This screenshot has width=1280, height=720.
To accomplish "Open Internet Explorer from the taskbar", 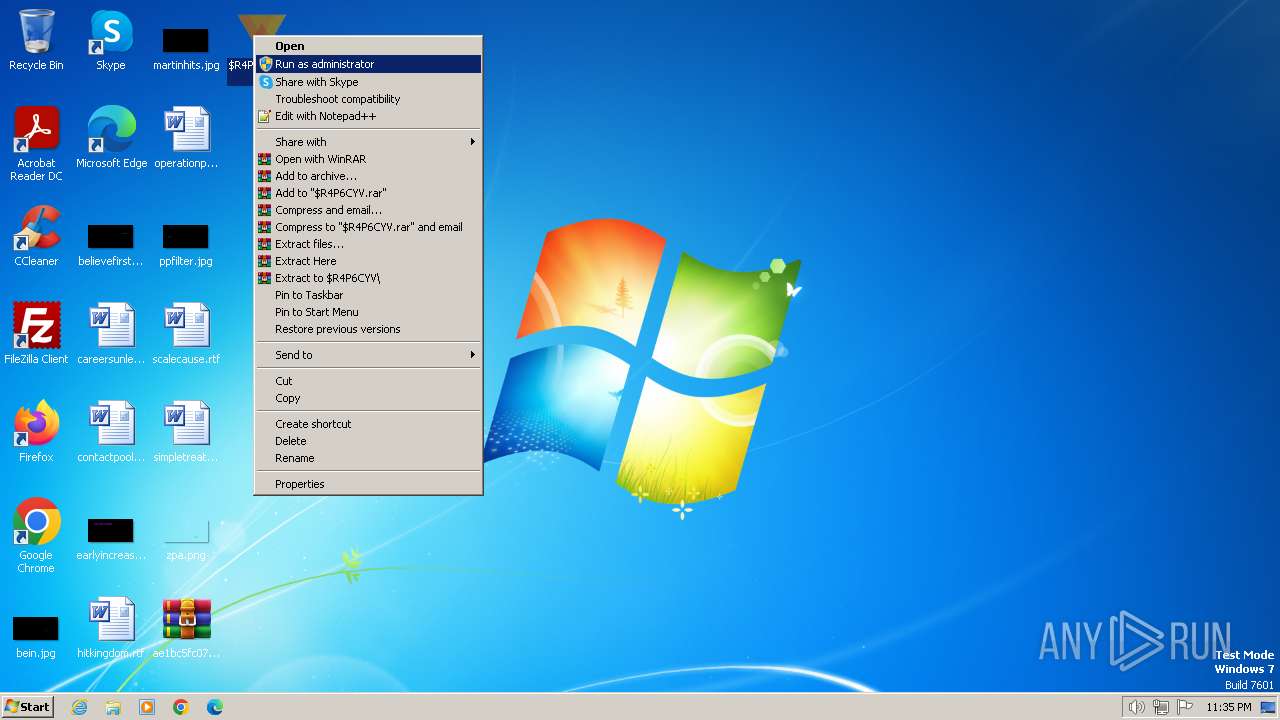I will 79,707.
